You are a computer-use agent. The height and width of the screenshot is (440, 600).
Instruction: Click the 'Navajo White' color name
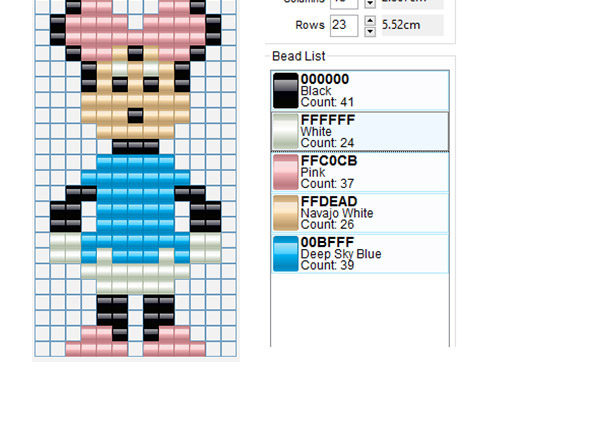[x=337, y=213]
